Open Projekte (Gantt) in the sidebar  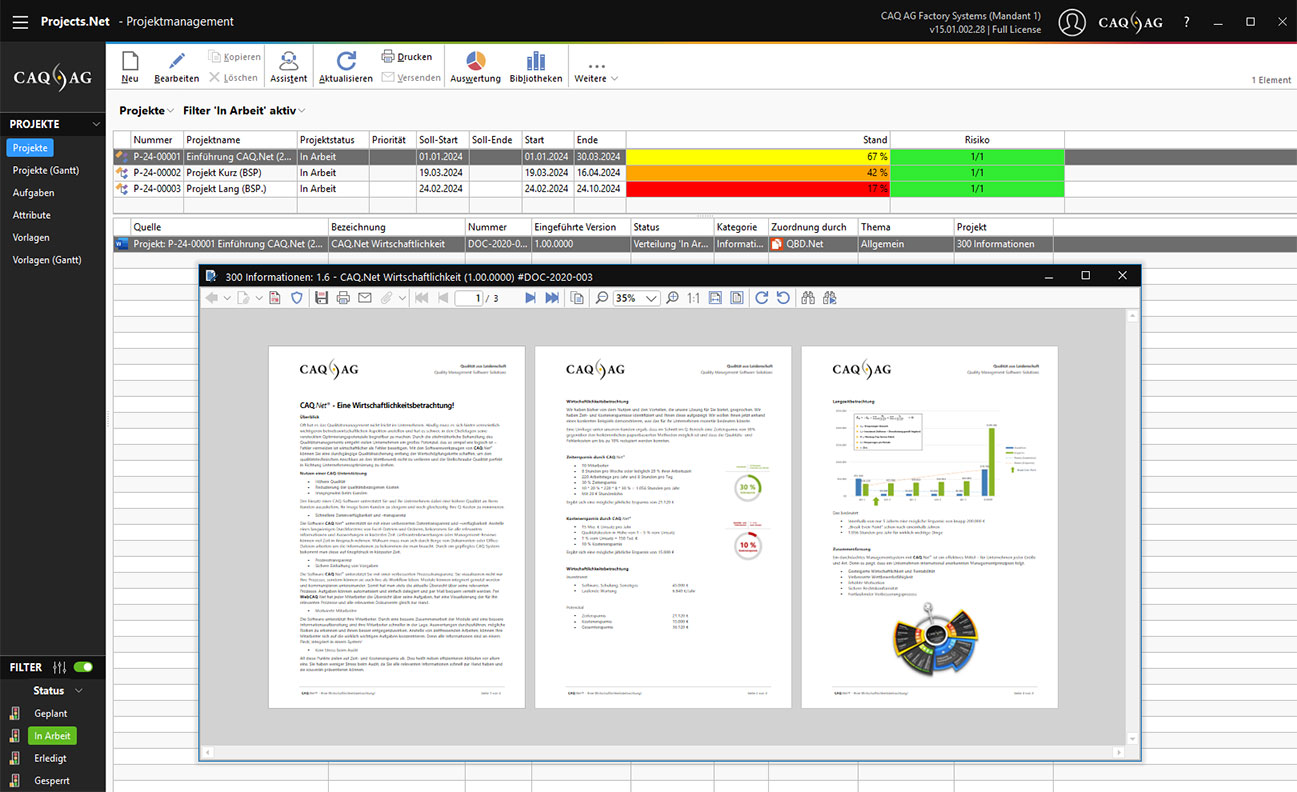tap(46, 170)
